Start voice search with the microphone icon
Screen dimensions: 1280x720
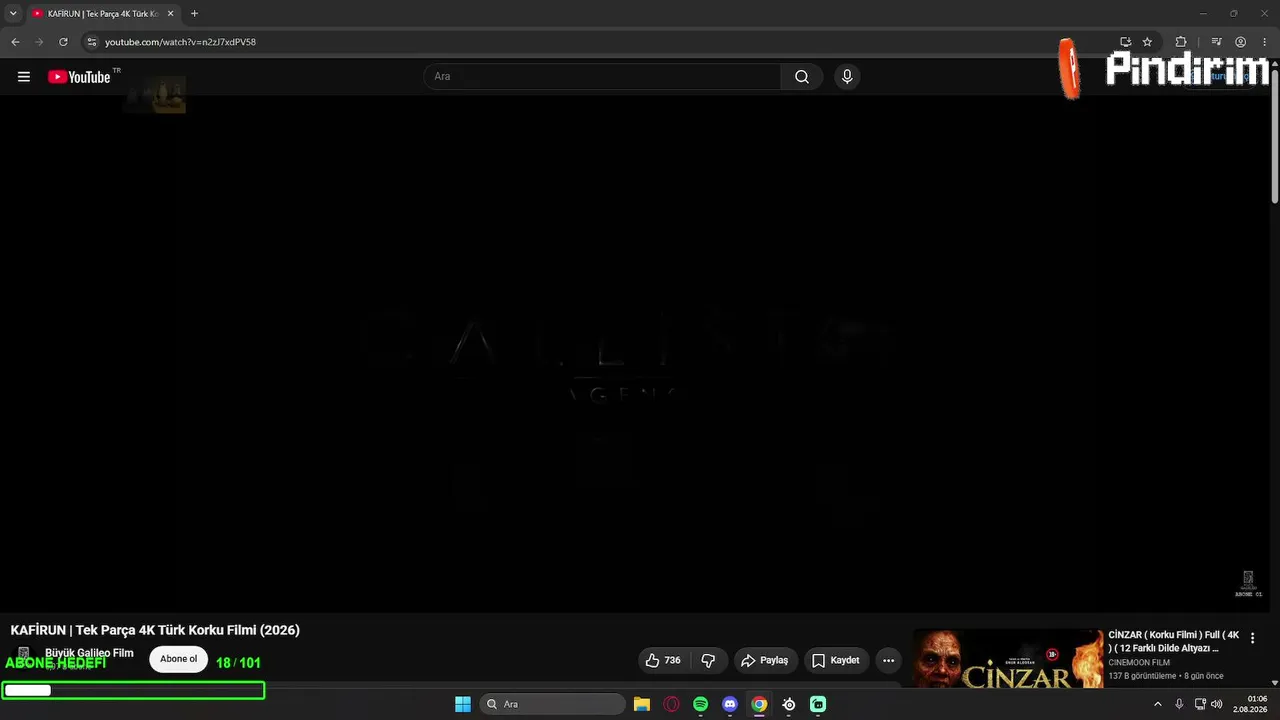point(847,77)
